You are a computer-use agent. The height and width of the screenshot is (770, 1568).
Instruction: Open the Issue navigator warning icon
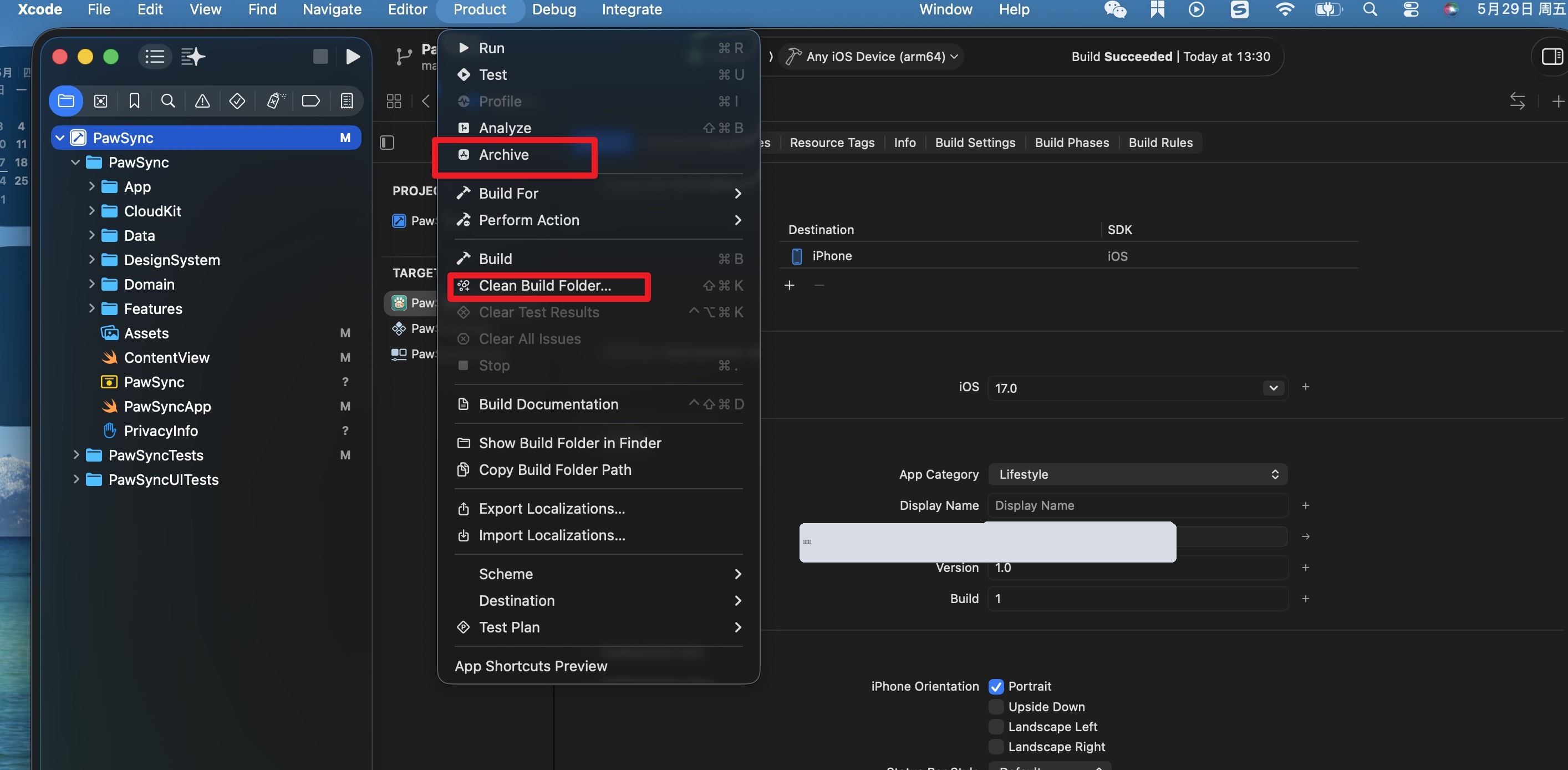(x=202, y=100)
